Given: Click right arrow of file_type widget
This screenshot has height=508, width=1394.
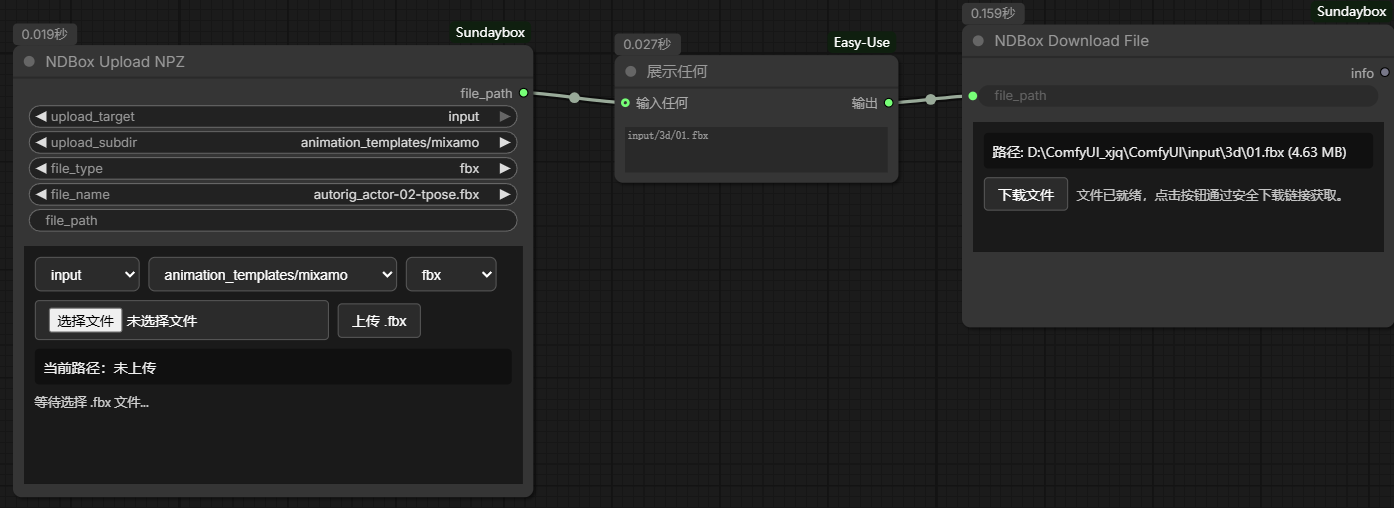Looking at the screenshot, I should (505, 169).
